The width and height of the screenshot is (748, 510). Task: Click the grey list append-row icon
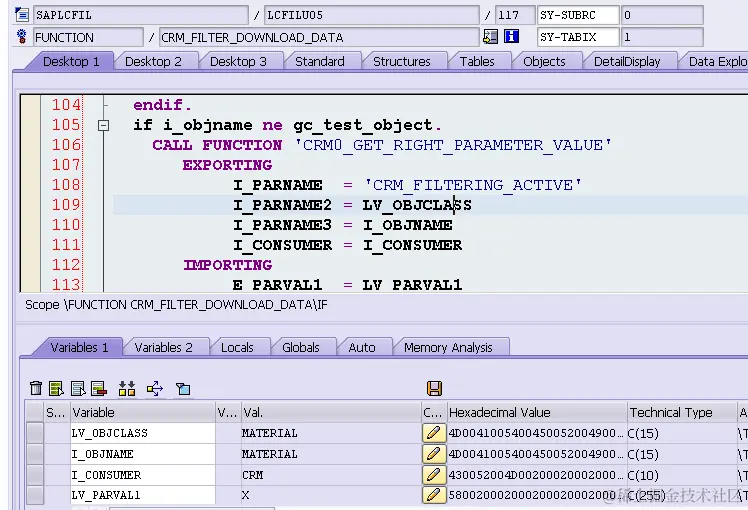coord(78,388)
